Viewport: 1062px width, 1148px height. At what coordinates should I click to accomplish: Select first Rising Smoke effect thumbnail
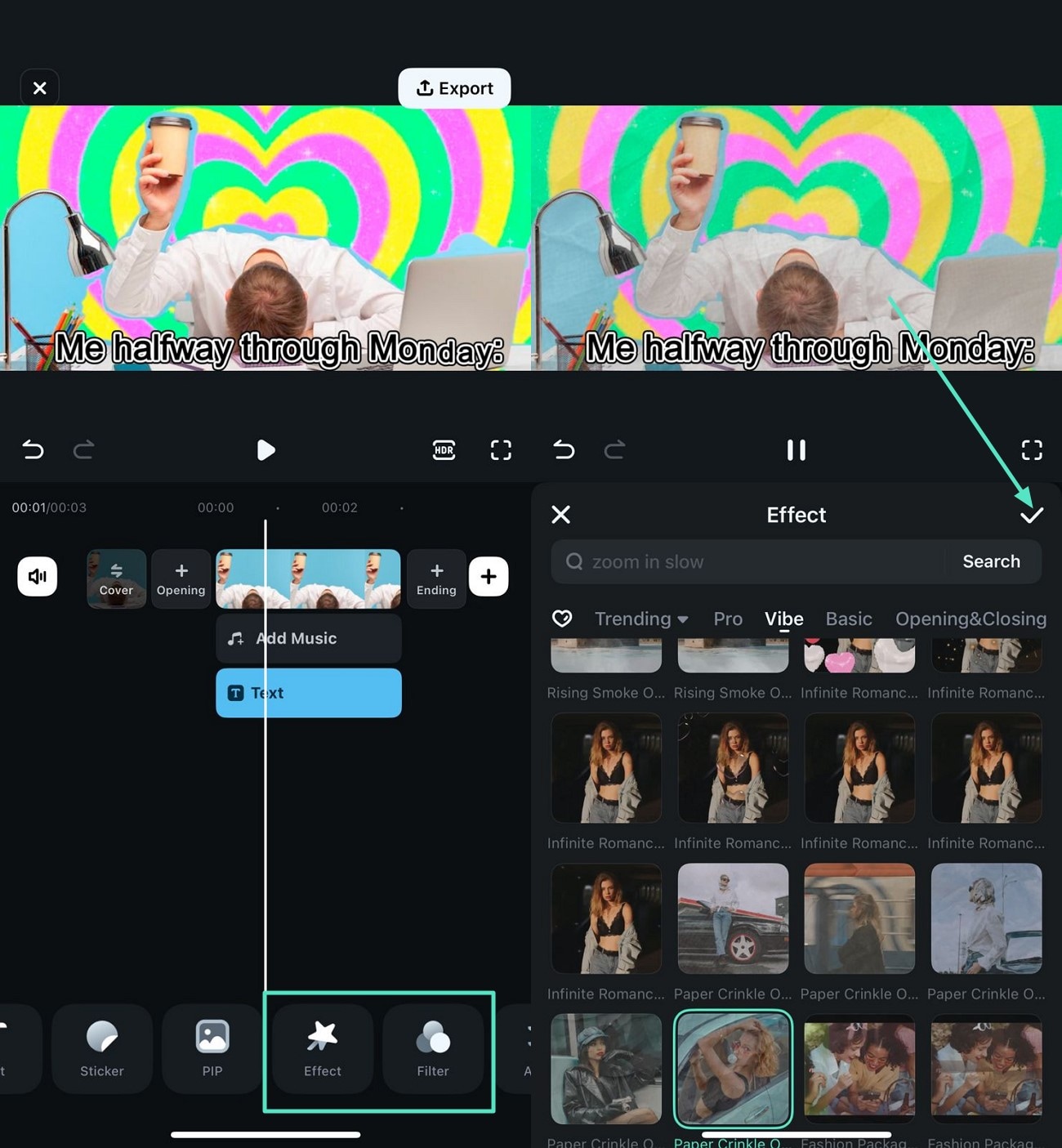pyautogui.click(x=606, y=655)
